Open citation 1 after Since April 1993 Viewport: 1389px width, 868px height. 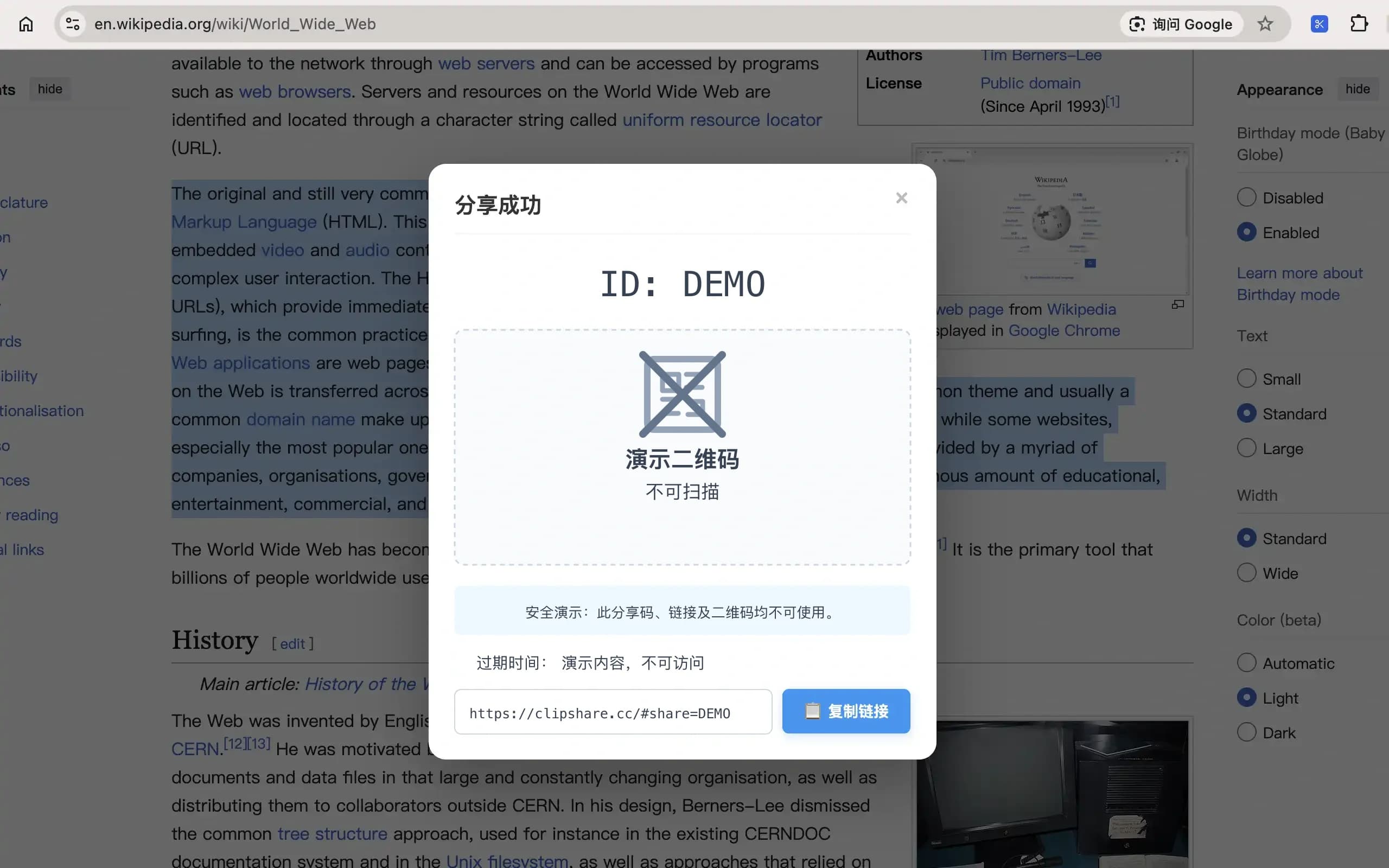pos(1112,101)
